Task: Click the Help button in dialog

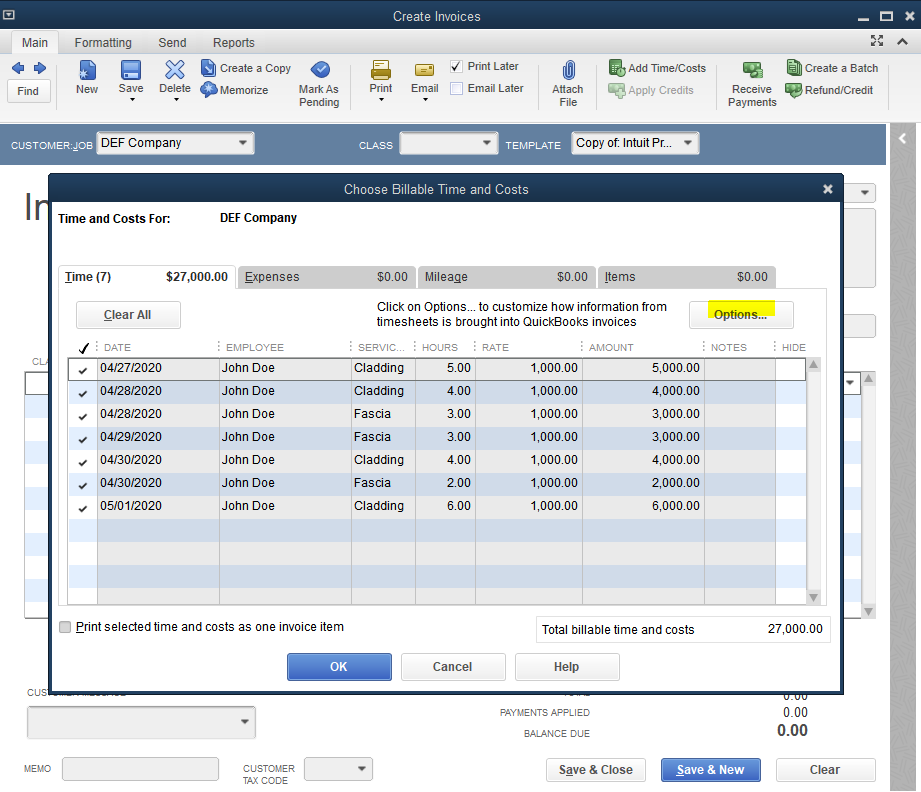Action: [567, 667]
